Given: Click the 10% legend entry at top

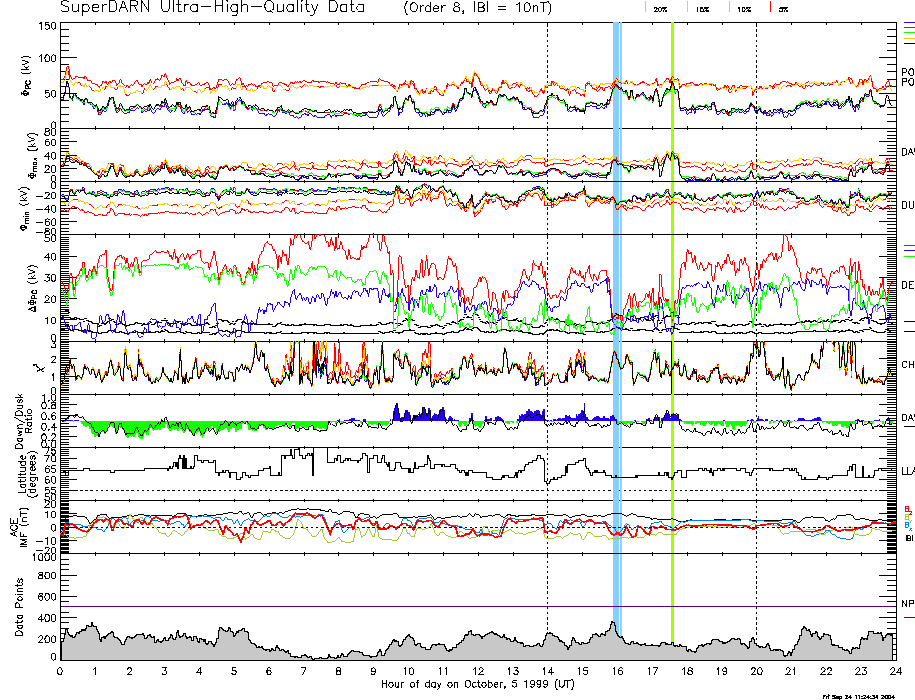Looking at the screenshot, I should (743, 8).
